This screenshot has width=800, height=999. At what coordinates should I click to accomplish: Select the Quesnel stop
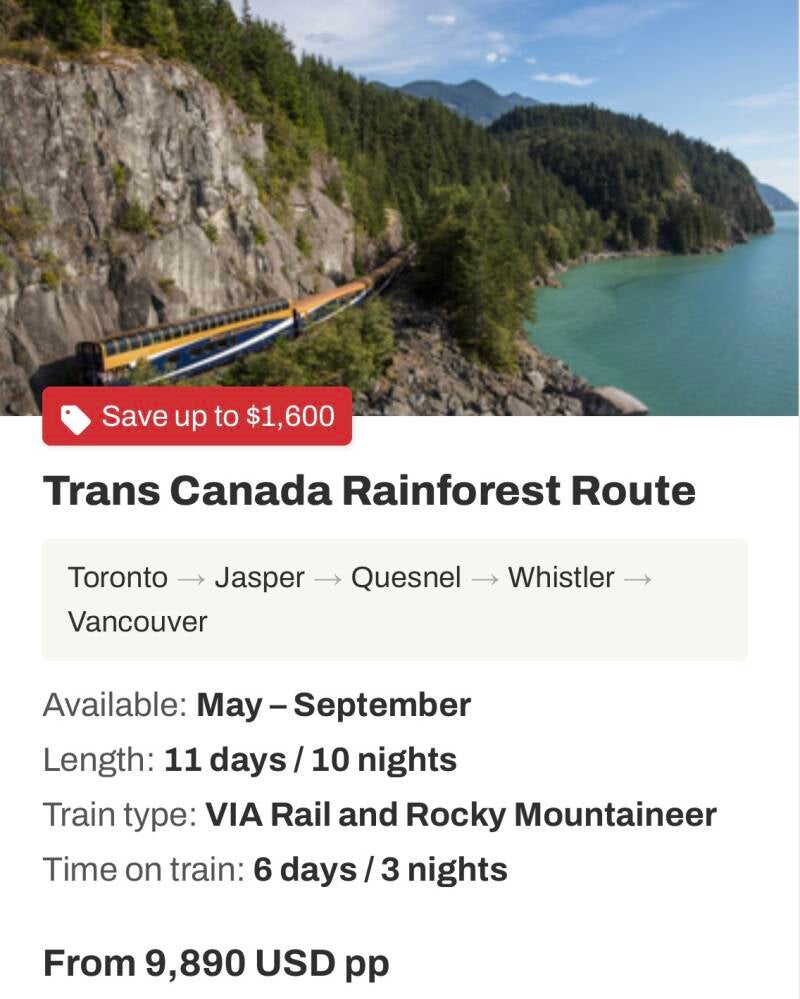coord(406,578)
